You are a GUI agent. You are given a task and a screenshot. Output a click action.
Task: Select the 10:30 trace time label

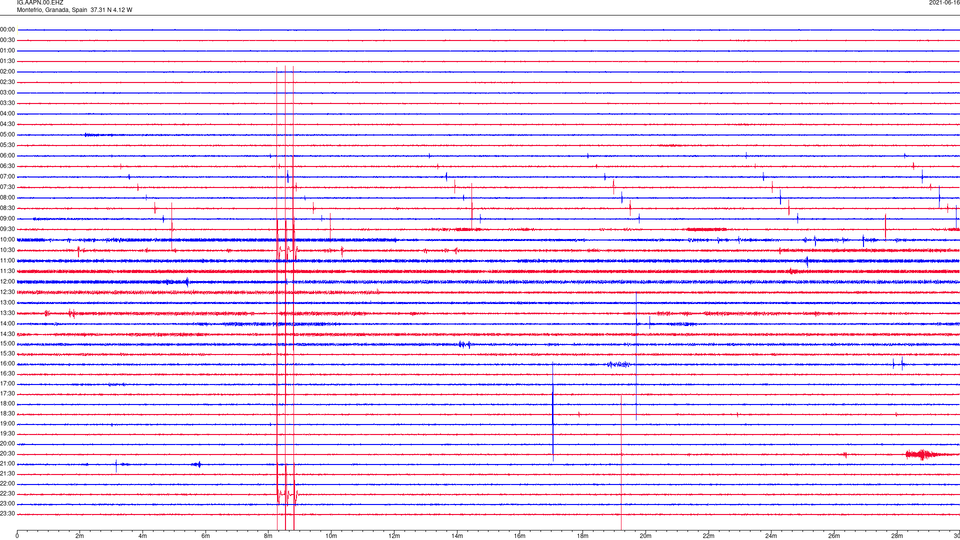pos(7,250)
